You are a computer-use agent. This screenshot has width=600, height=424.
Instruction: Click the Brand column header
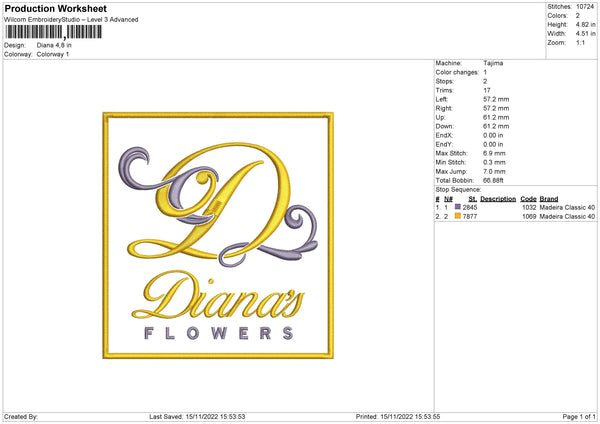pyautogui.click(x=549, y=199)
